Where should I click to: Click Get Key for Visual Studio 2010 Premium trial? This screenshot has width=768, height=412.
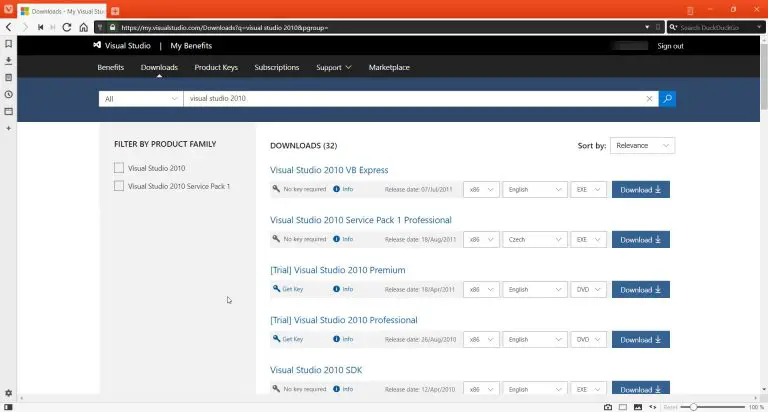tap(288, 289)
